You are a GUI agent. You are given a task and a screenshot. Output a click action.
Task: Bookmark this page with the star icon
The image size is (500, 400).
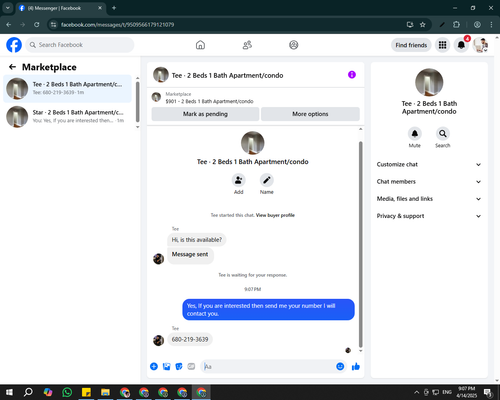(423, 25)
